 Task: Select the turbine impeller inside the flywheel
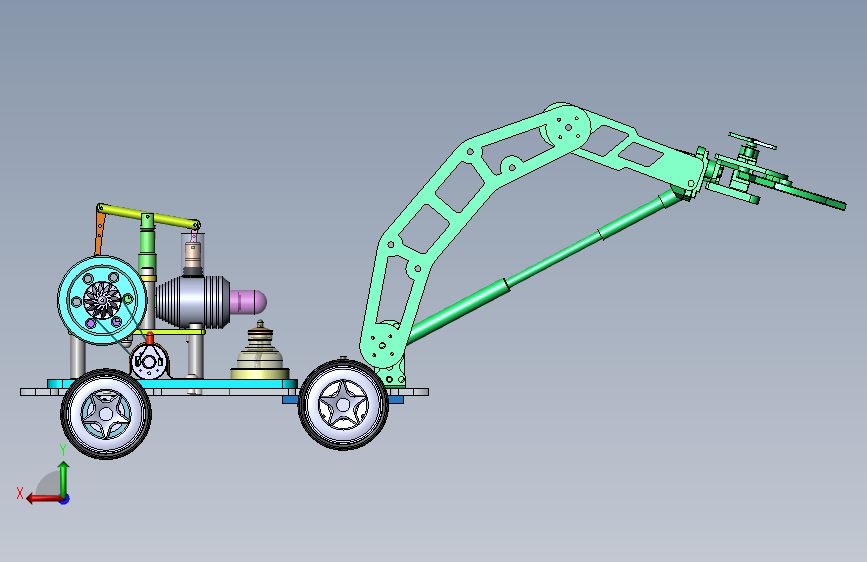click(x=102, y=300)
